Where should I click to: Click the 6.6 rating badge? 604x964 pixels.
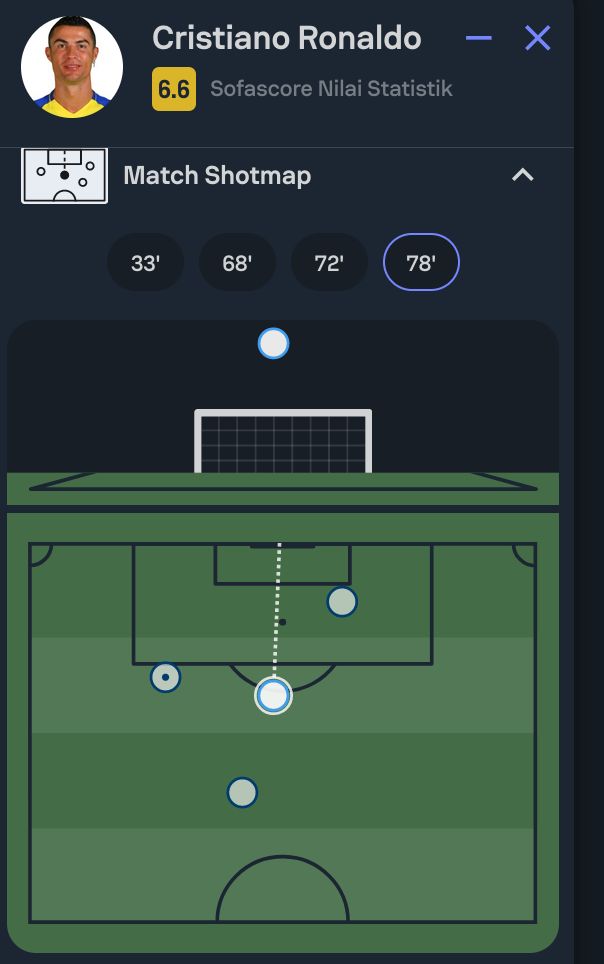pos(174,89)
